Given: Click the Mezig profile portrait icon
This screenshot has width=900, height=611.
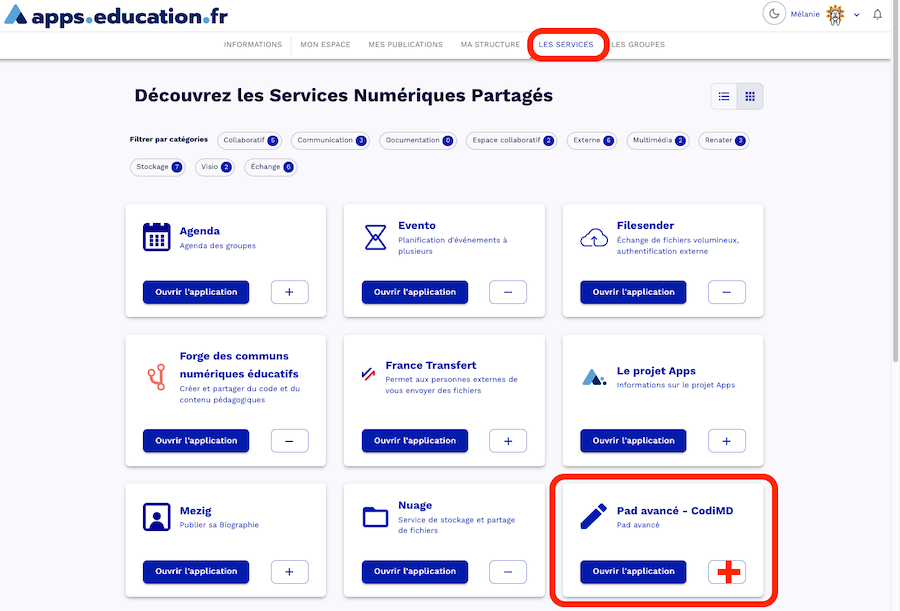Looking at the screenshot, I should (x=157, y=517).
